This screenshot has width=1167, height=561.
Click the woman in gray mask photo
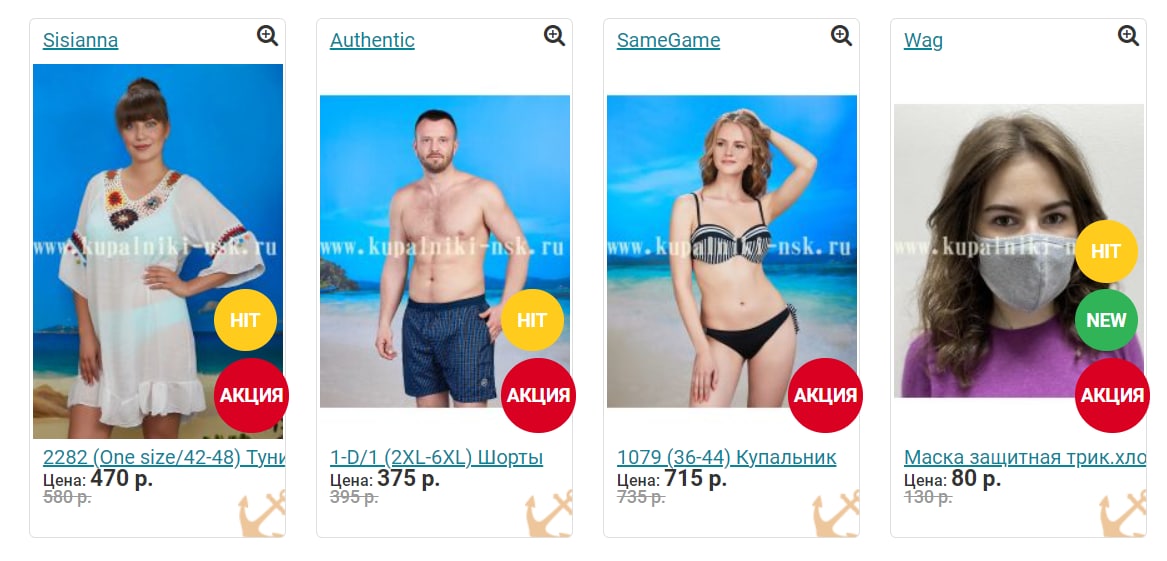(1019, 251)
